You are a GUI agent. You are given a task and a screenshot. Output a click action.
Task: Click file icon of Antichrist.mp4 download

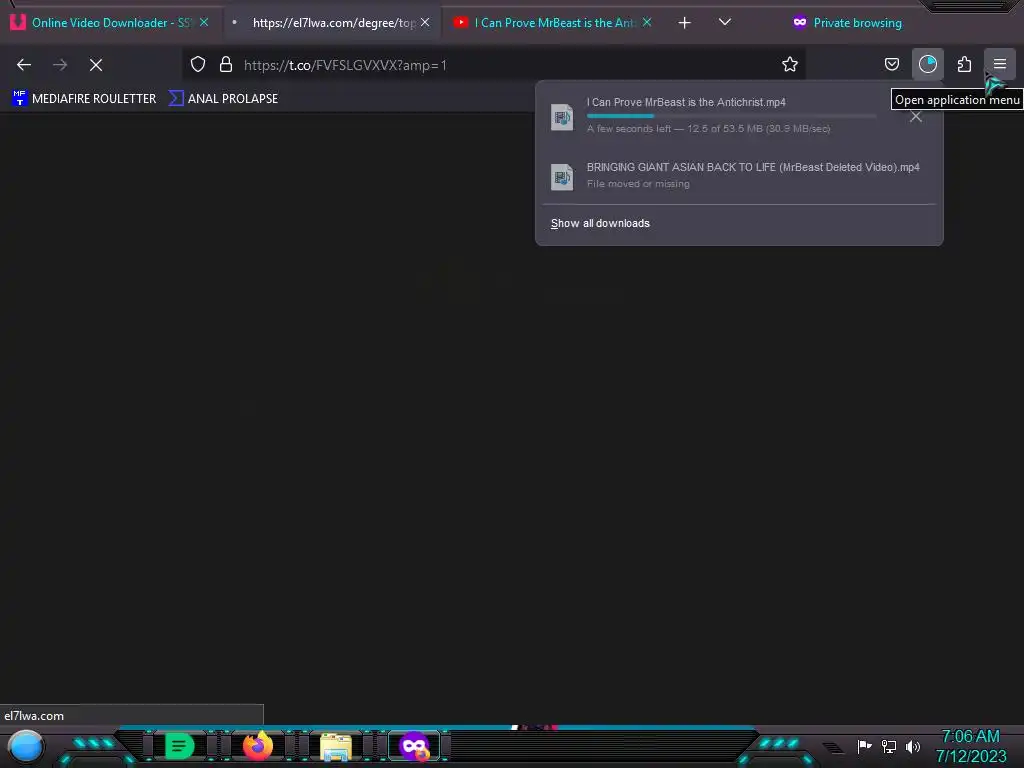[562, 118]
